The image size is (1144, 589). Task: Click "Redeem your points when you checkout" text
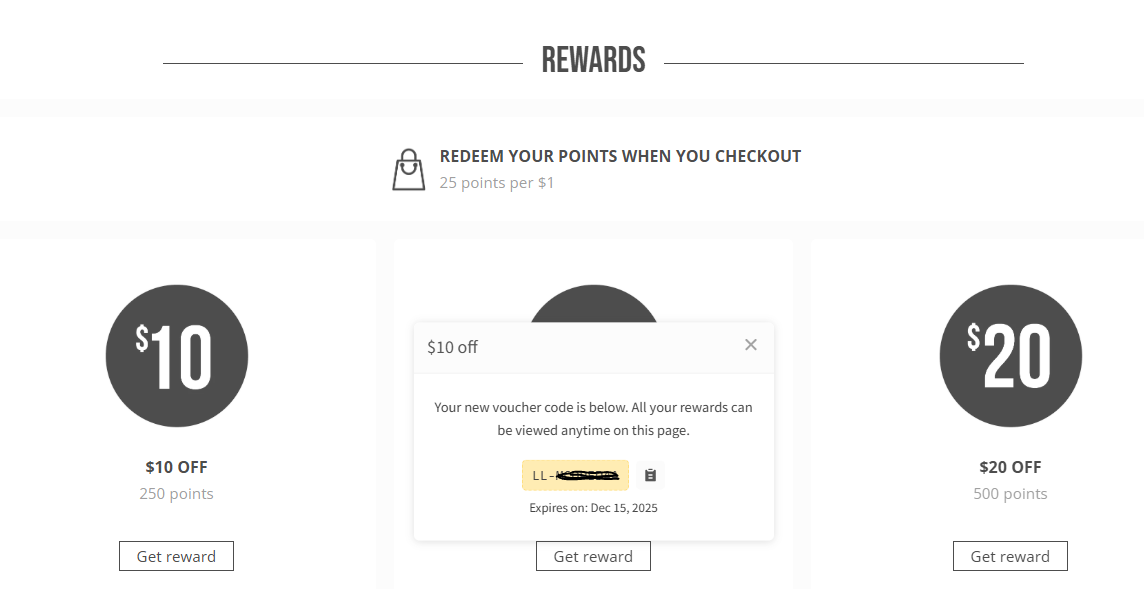pos(620,156)
